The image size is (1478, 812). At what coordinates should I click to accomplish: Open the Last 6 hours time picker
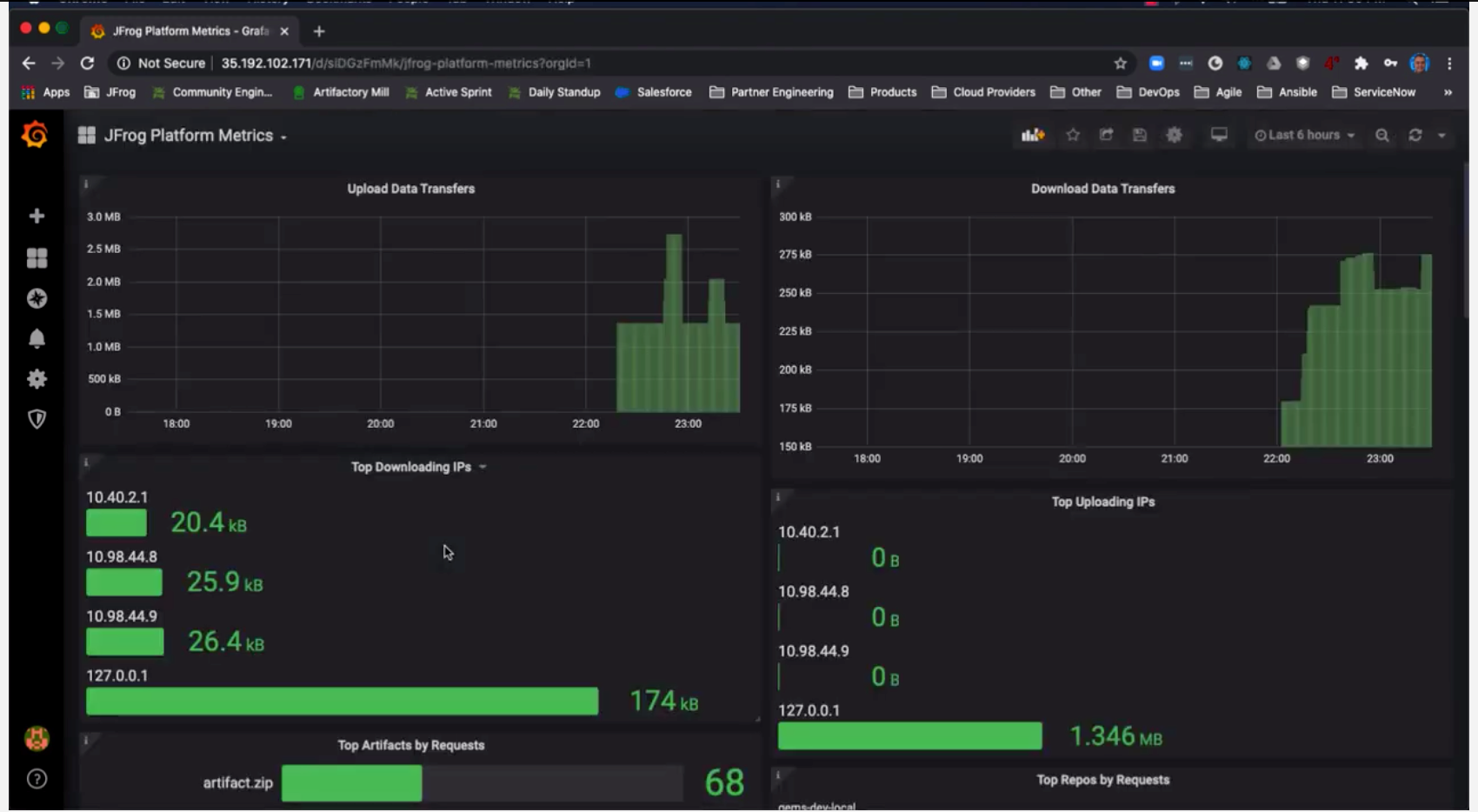click(1304, 135)
